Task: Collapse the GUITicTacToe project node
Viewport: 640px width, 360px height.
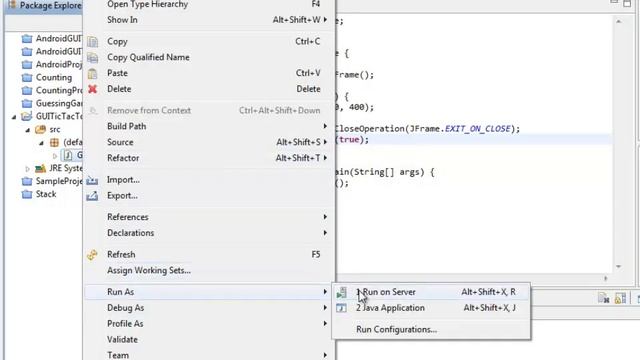Action: (14, 117)
